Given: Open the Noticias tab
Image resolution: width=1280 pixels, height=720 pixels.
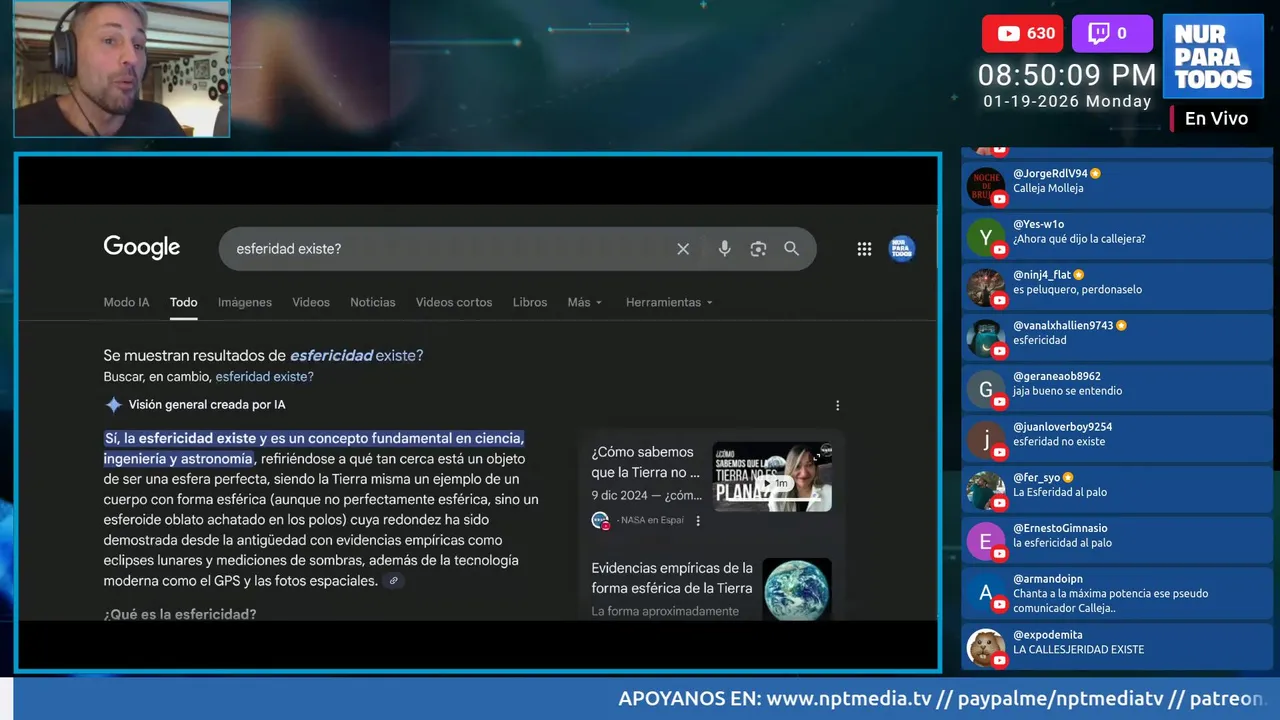Looking at the screenshot, I should (x=373, y=302).
